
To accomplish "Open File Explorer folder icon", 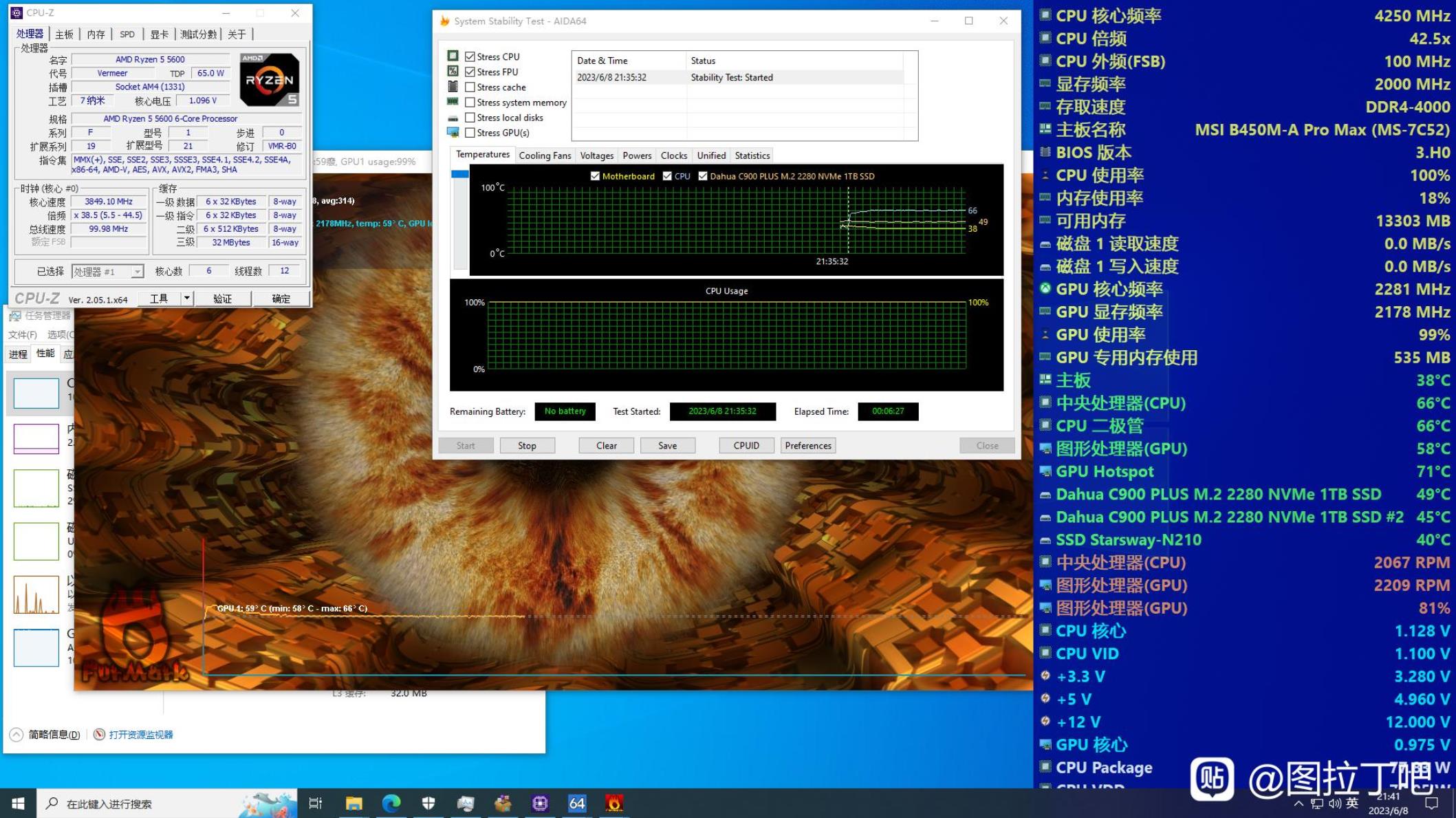I will tap(354, 803).
